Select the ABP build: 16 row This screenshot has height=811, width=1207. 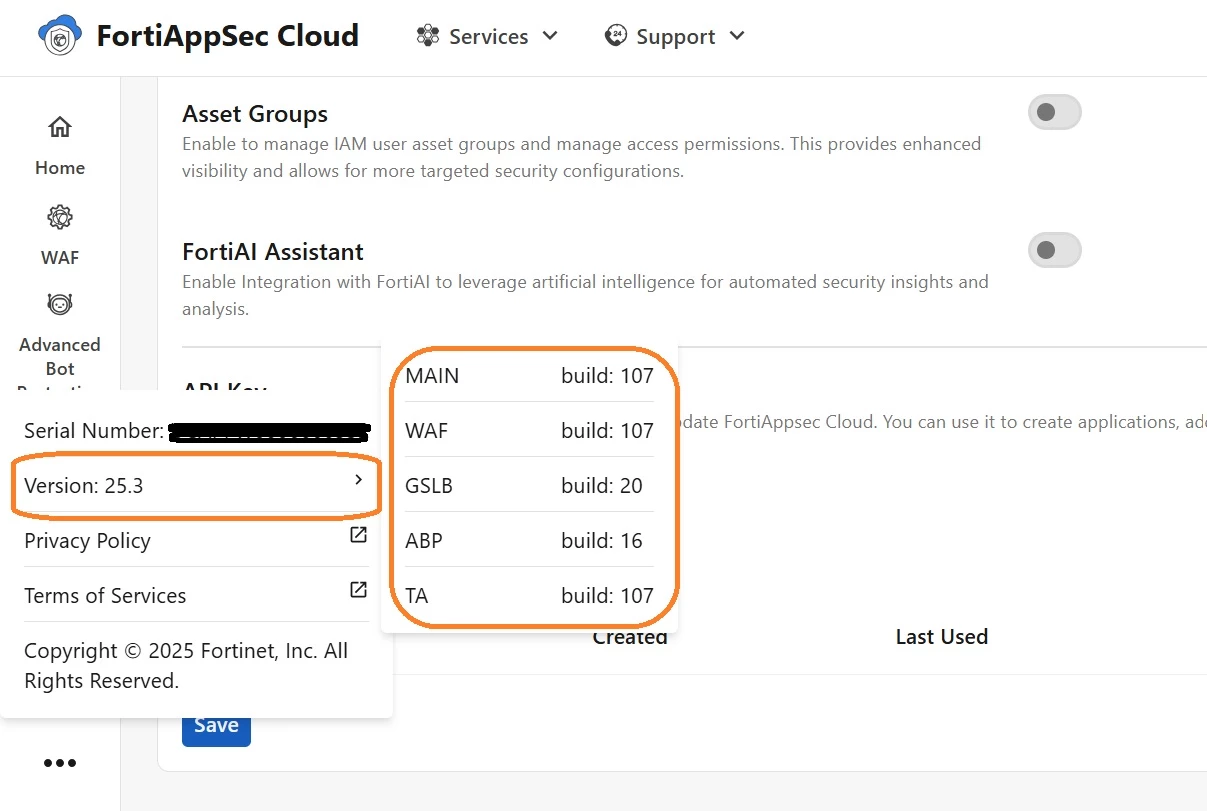(529, 540)
